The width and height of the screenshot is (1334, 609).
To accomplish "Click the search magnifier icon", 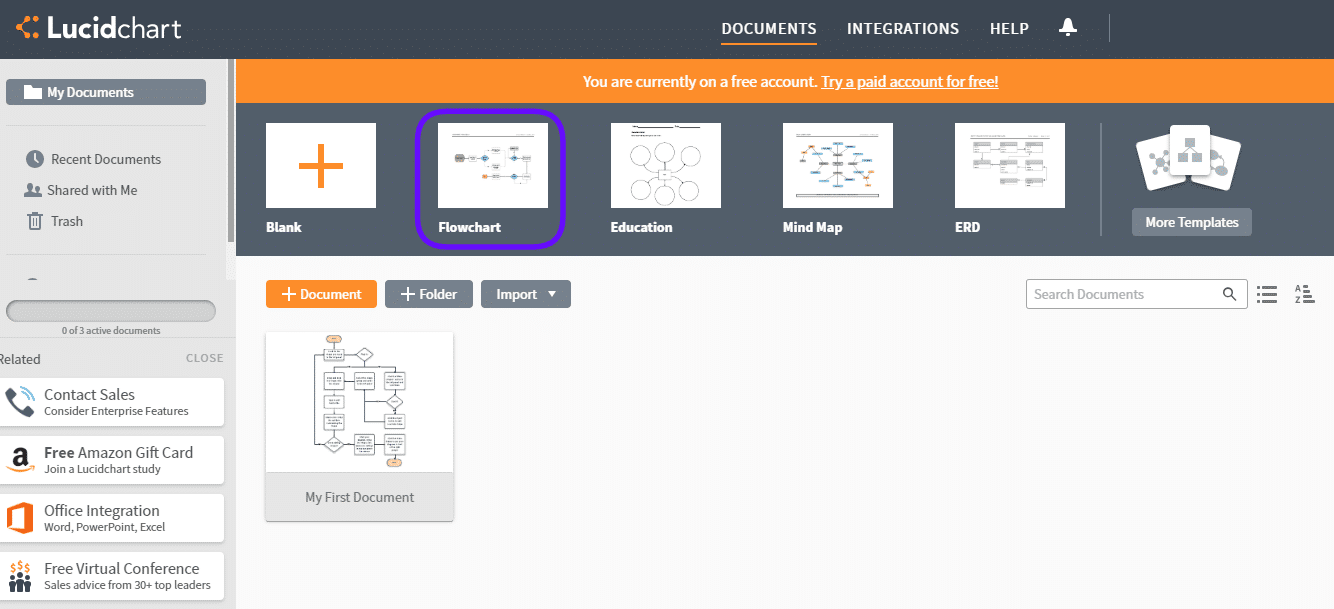I will (x=1229, y=293).
